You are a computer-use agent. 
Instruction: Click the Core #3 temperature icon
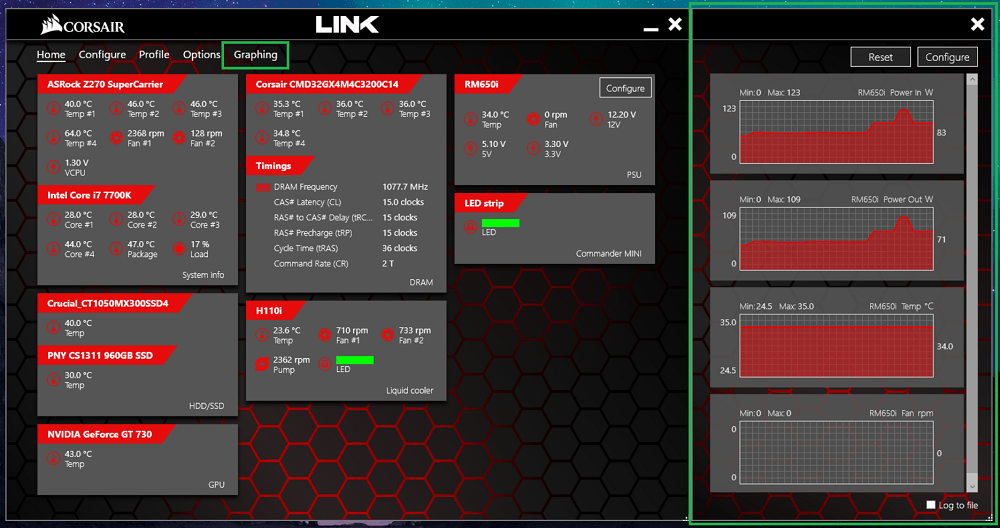(x=179, y=219)
